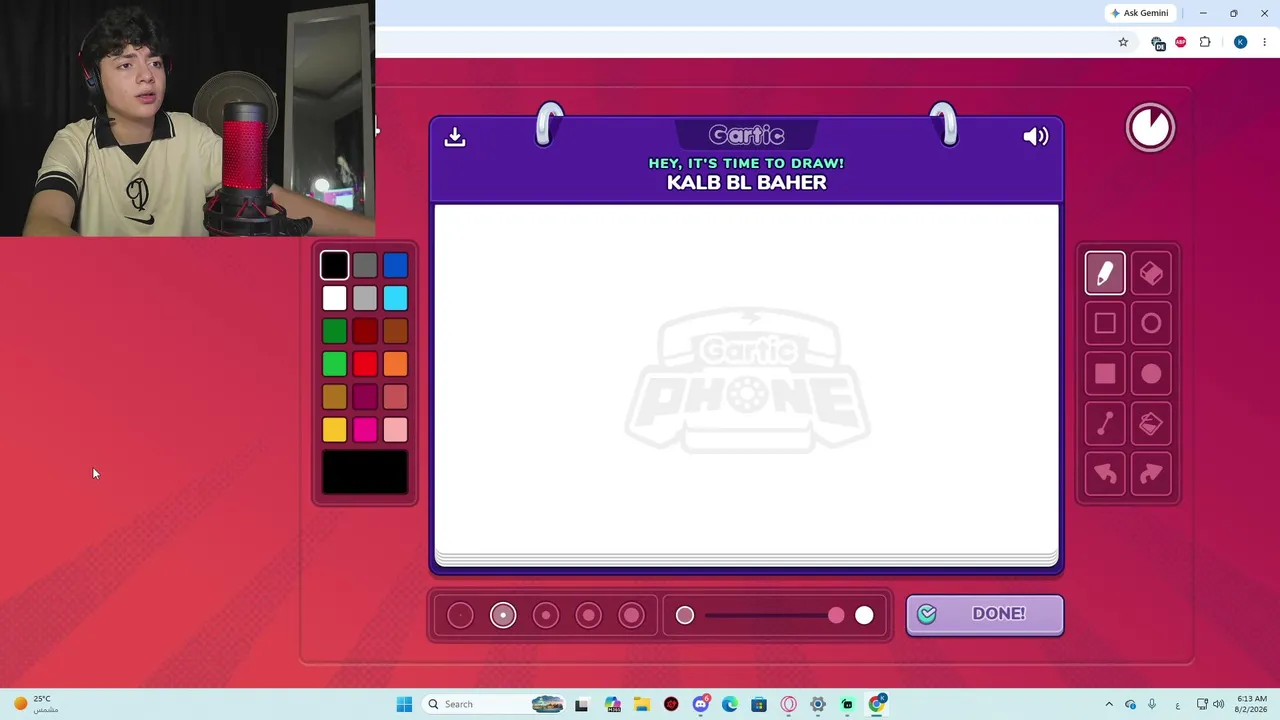The image size is (1280, 720).
Task: Redo the undone drawing stroke
Action: click(1151, 474)
